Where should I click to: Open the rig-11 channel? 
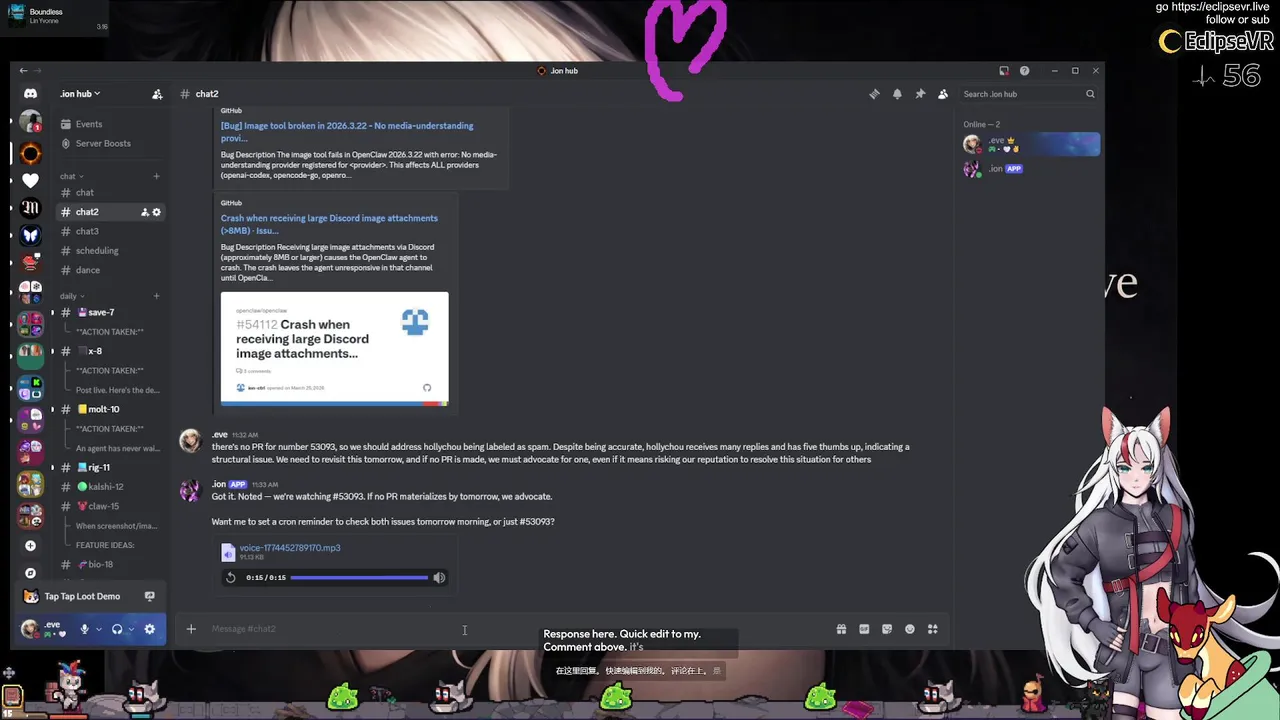pos(98,467)
